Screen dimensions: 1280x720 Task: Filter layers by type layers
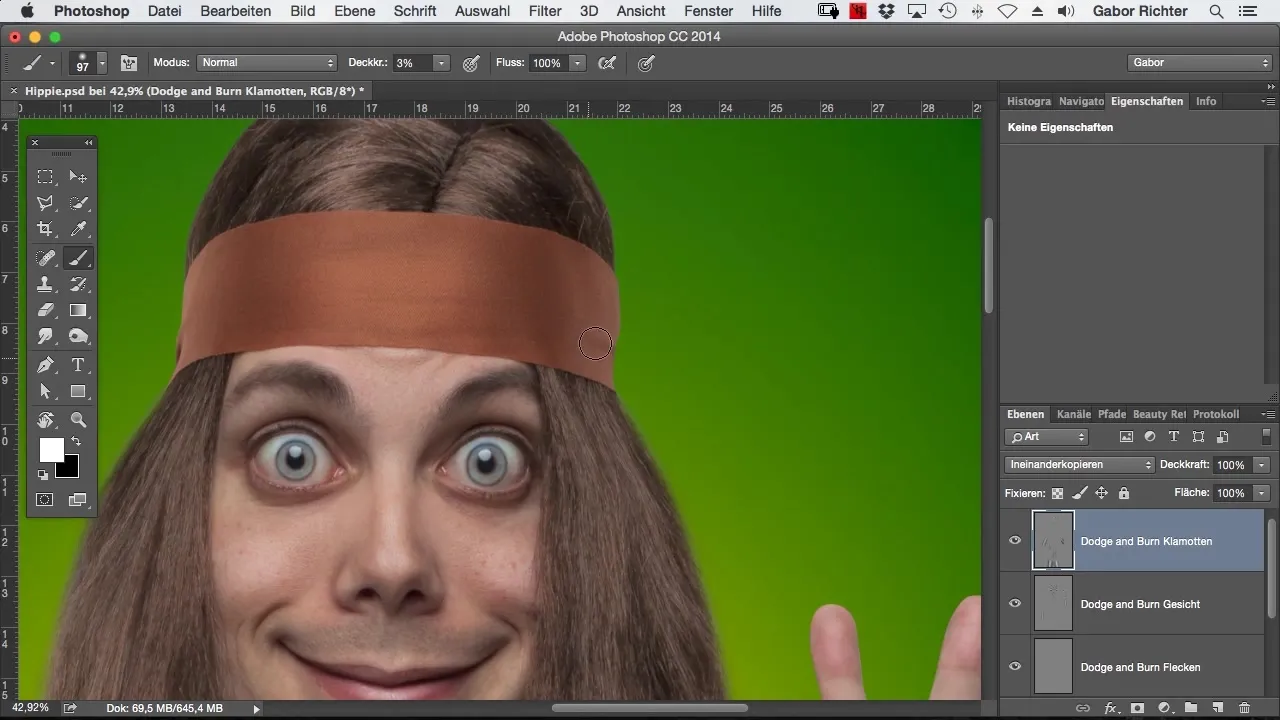(x=1174, y=437)
